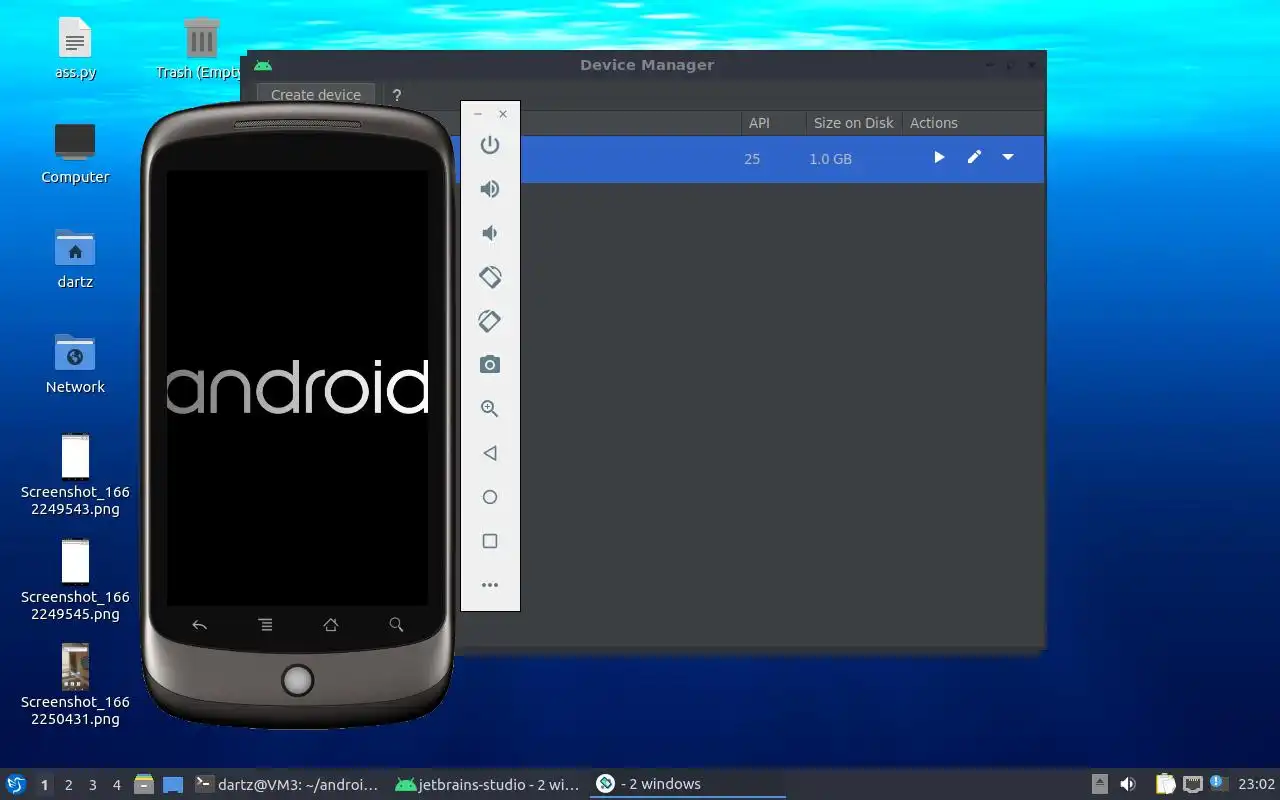Select Screenshot_1662249545.png on desktop
Image resolution: width=1280 pixels, height=800 pixels.
click(x=75, y=580)
